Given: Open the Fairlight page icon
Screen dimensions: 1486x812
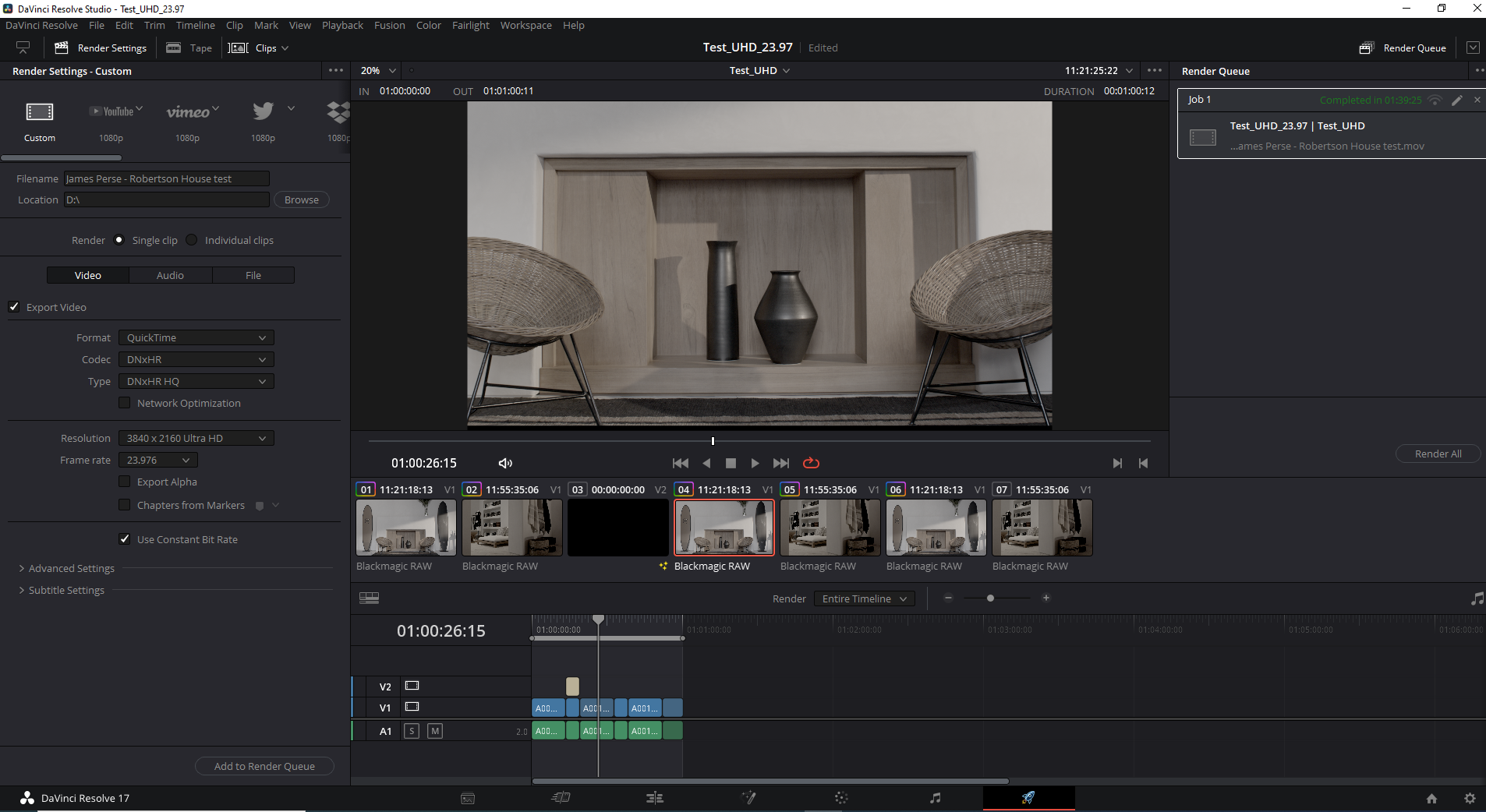Looking at the screenshot, I should (936, 798).
